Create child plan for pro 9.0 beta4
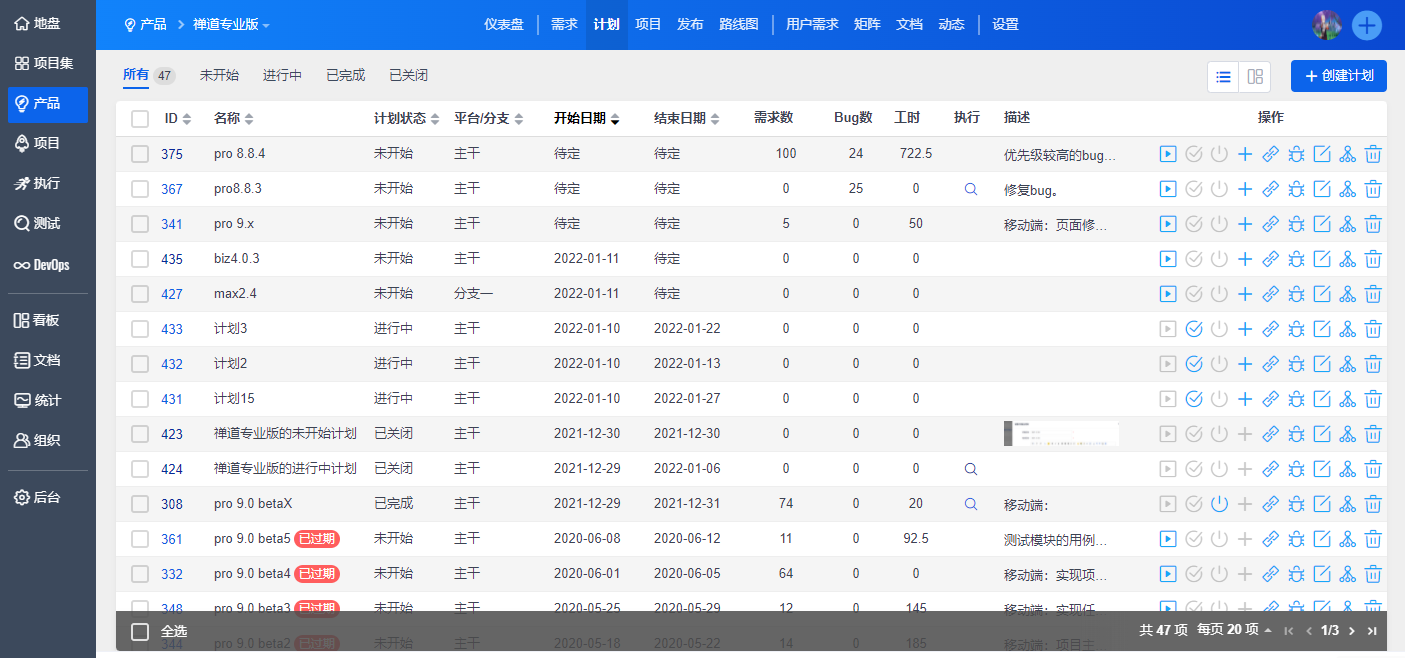Screen dimensions: 1405x658 point(1348,574)
